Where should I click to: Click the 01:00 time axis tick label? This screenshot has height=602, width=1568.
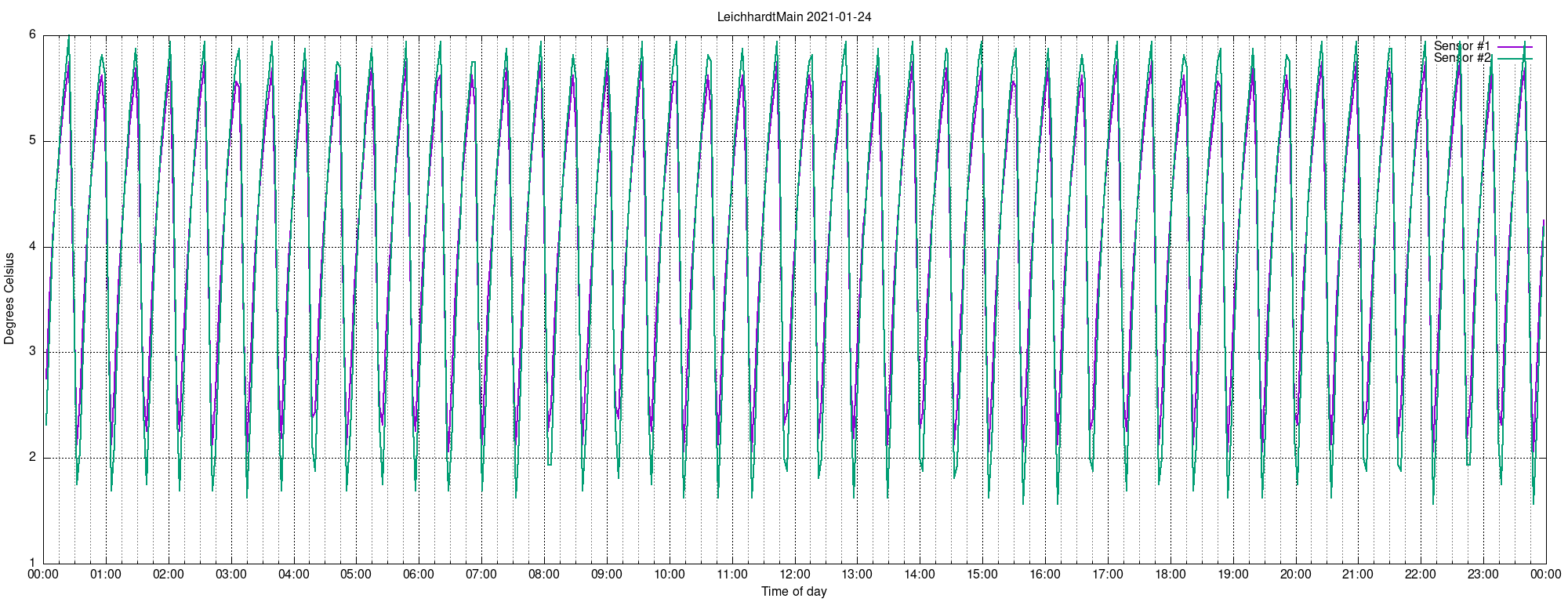pos(106,575)
